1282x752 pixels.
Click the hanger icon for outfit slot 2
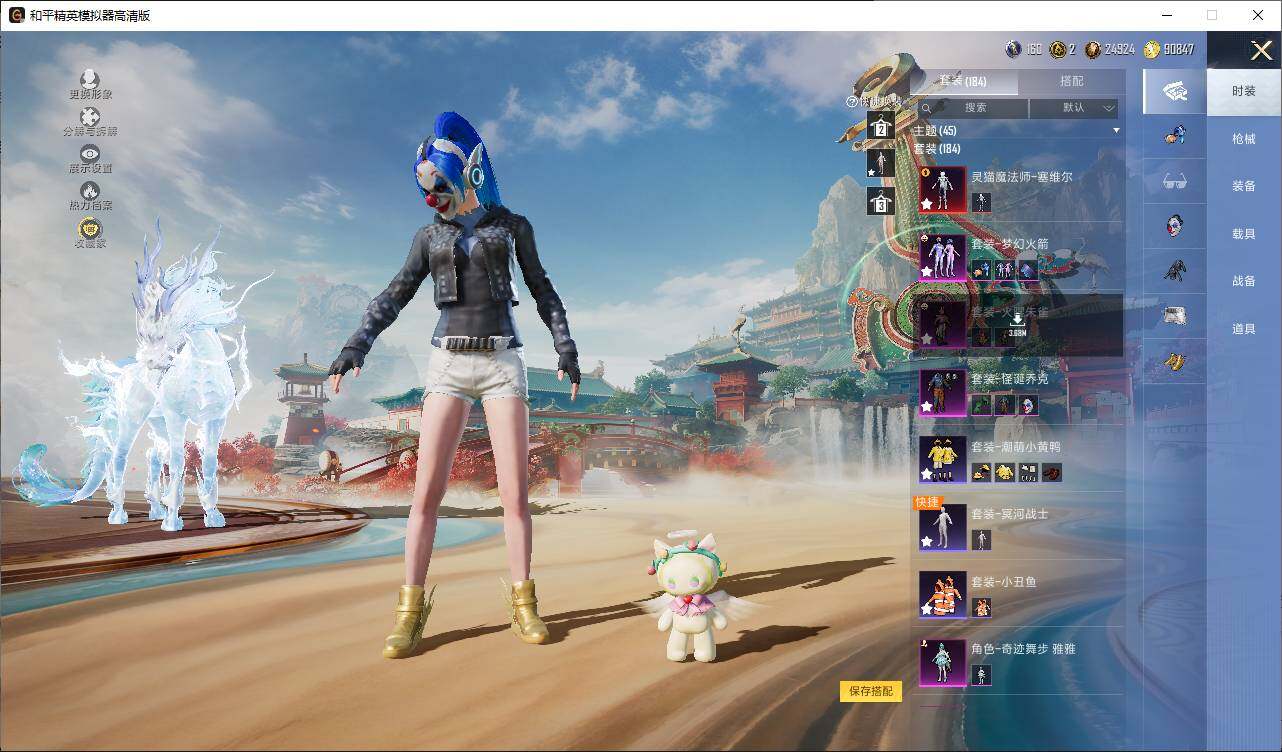(880, 126)
